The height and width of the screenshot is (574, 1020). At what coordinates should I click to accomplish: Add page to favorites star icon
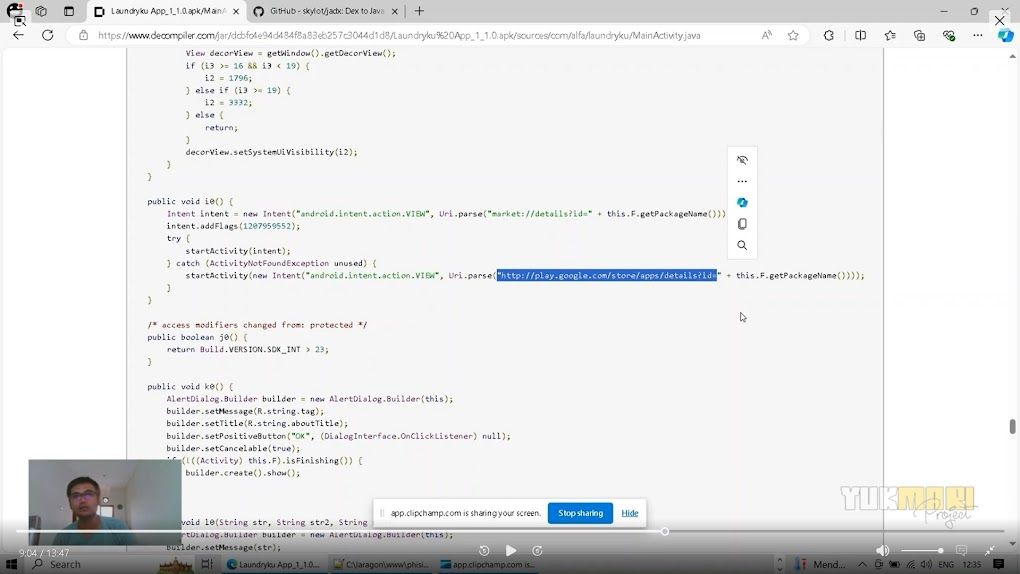point(793,35)
